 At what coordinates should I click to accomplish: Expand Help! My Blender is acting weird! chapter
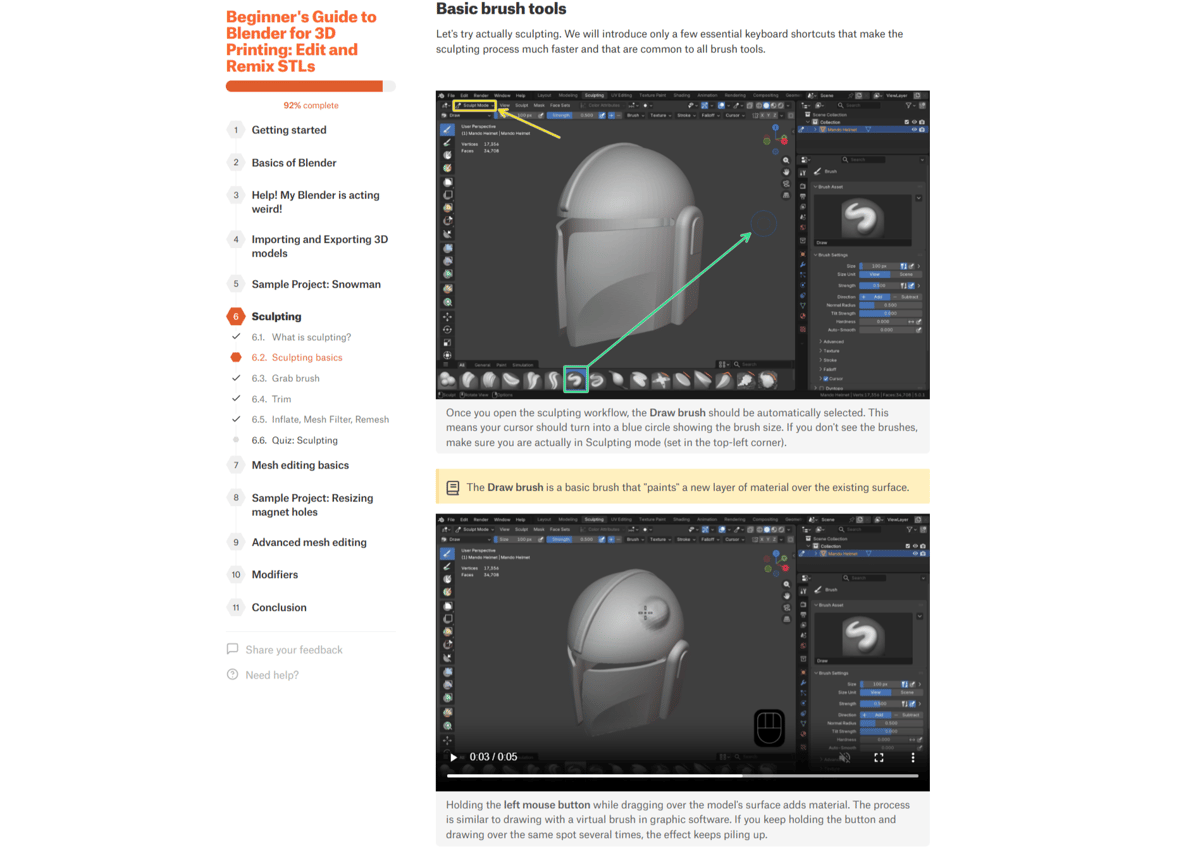pos(315,202)
